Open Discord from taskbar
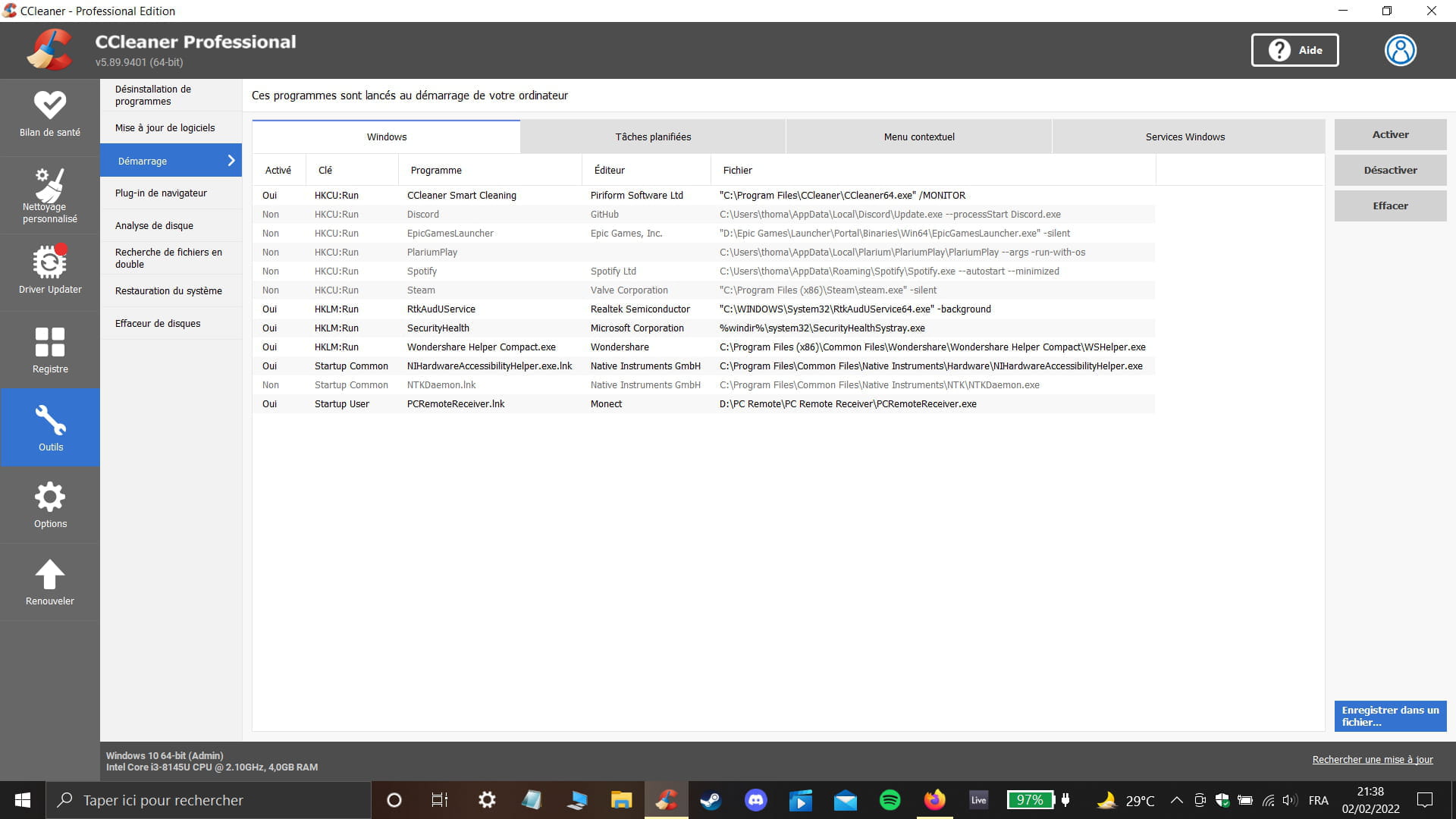The image size is (1456, 819). tap(755, 800)
